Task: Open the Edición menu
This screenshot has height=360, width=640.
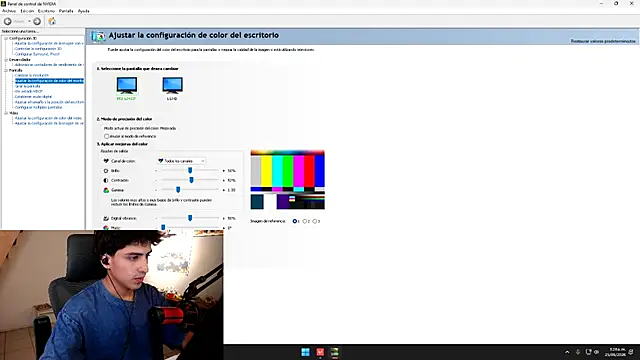Action: (27, 11)
